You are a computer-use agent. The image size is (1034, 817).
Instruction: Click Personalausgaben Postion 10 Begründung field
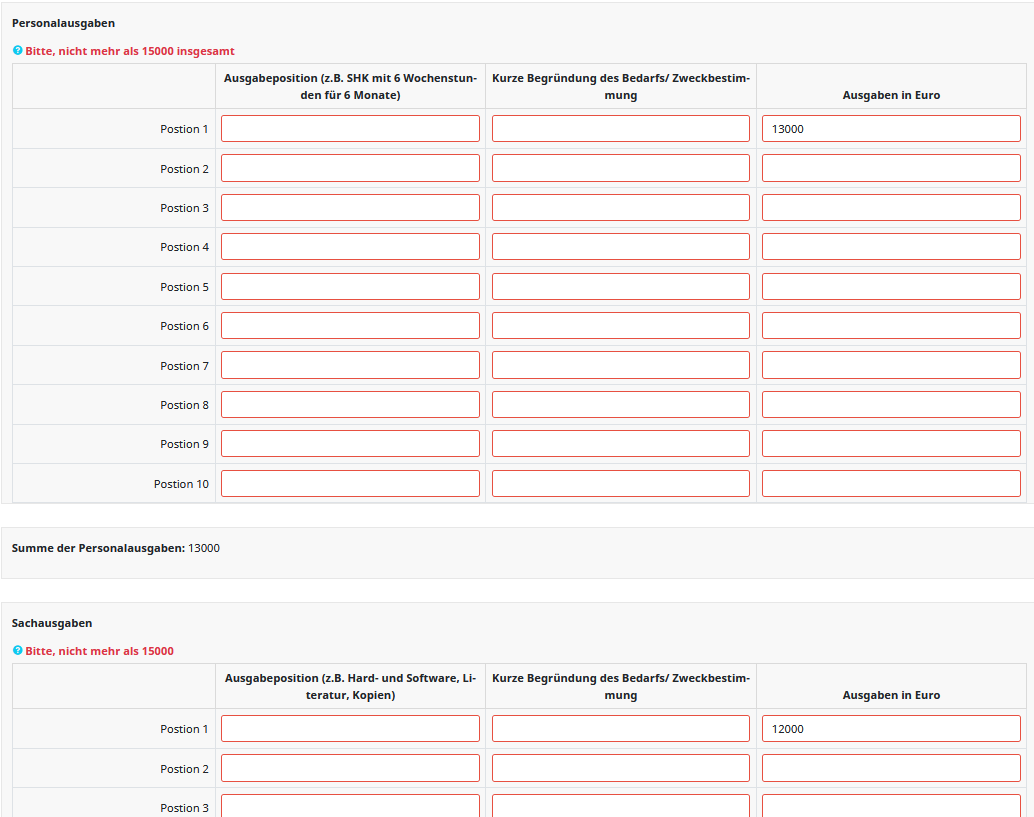pos(621,483)
